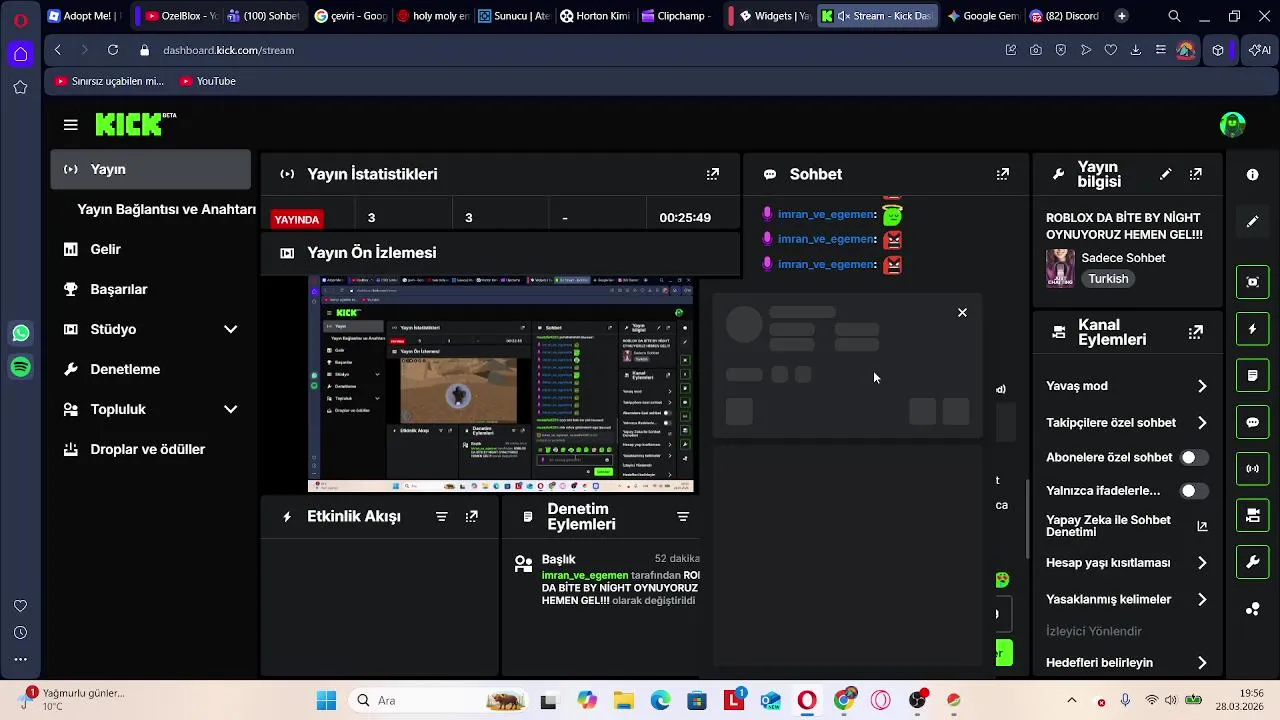Open the weather widget Yağmurlu günler
The width and height of the screenshot is (1280, 720).
(x=70, y=699)
